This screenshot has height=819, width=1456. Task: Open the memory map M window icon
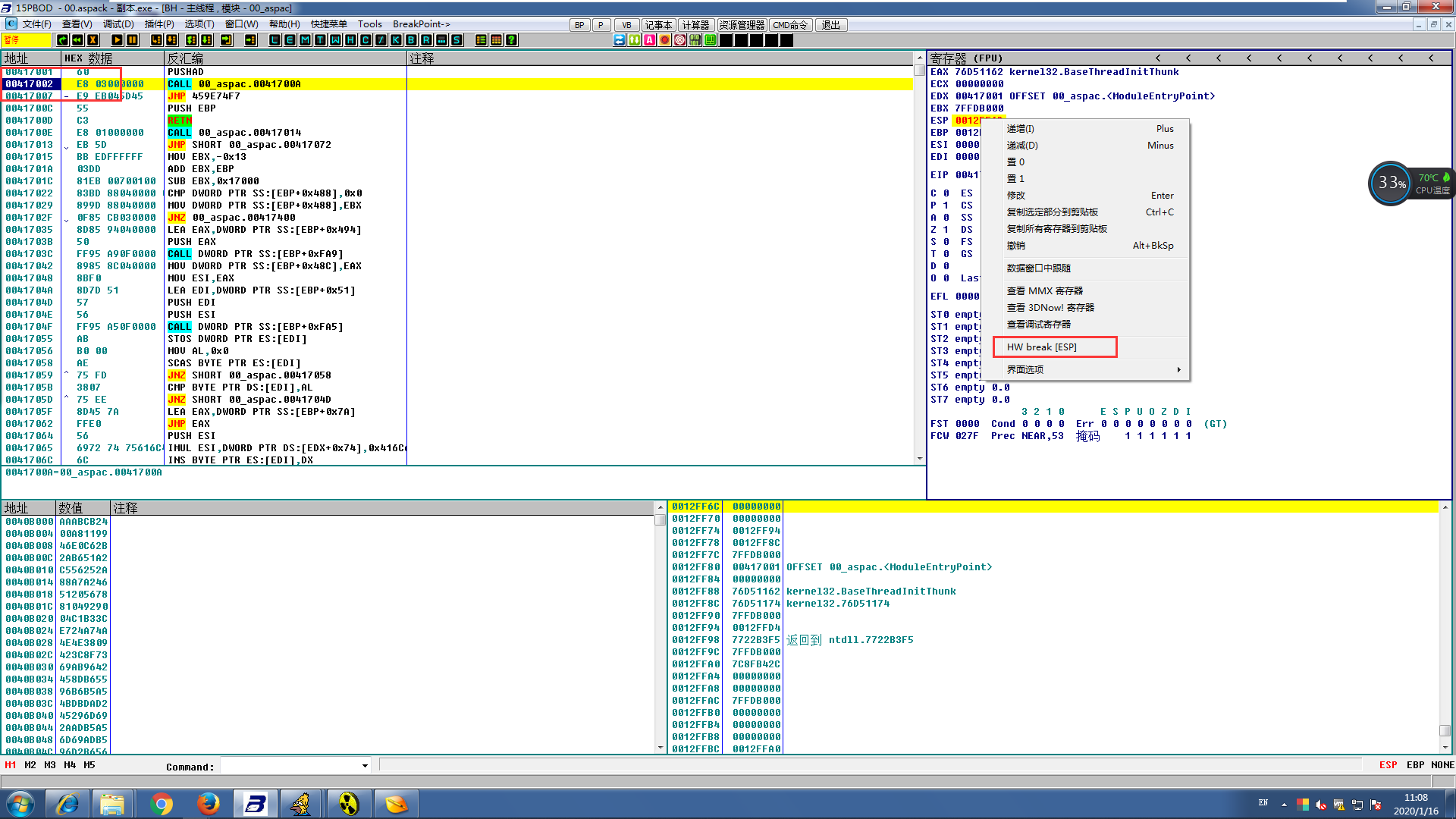pyautogui.click(x=305, y=40)
